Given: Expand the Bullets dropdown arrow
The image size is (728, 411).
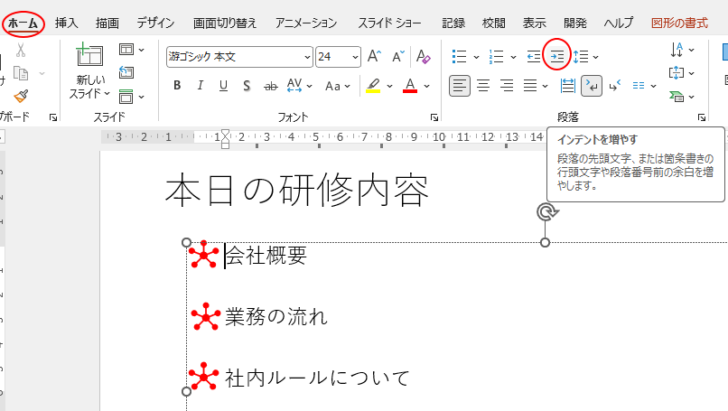Looking at the screenshot, I should click(476, 57).
